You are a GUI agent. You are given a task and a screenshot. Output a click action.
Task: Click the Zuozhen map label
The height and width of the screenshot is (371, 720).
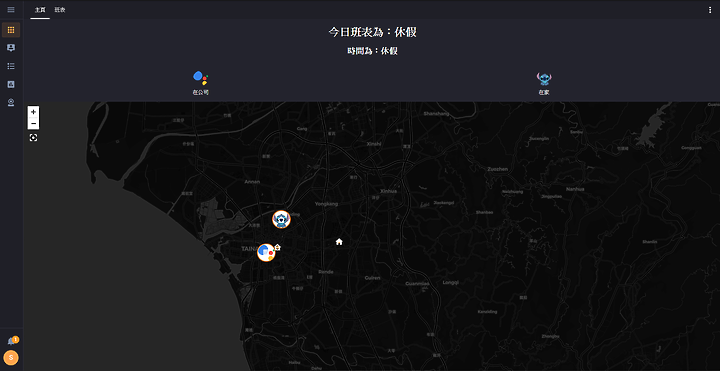pyautogui.click(x=498, y=169)
